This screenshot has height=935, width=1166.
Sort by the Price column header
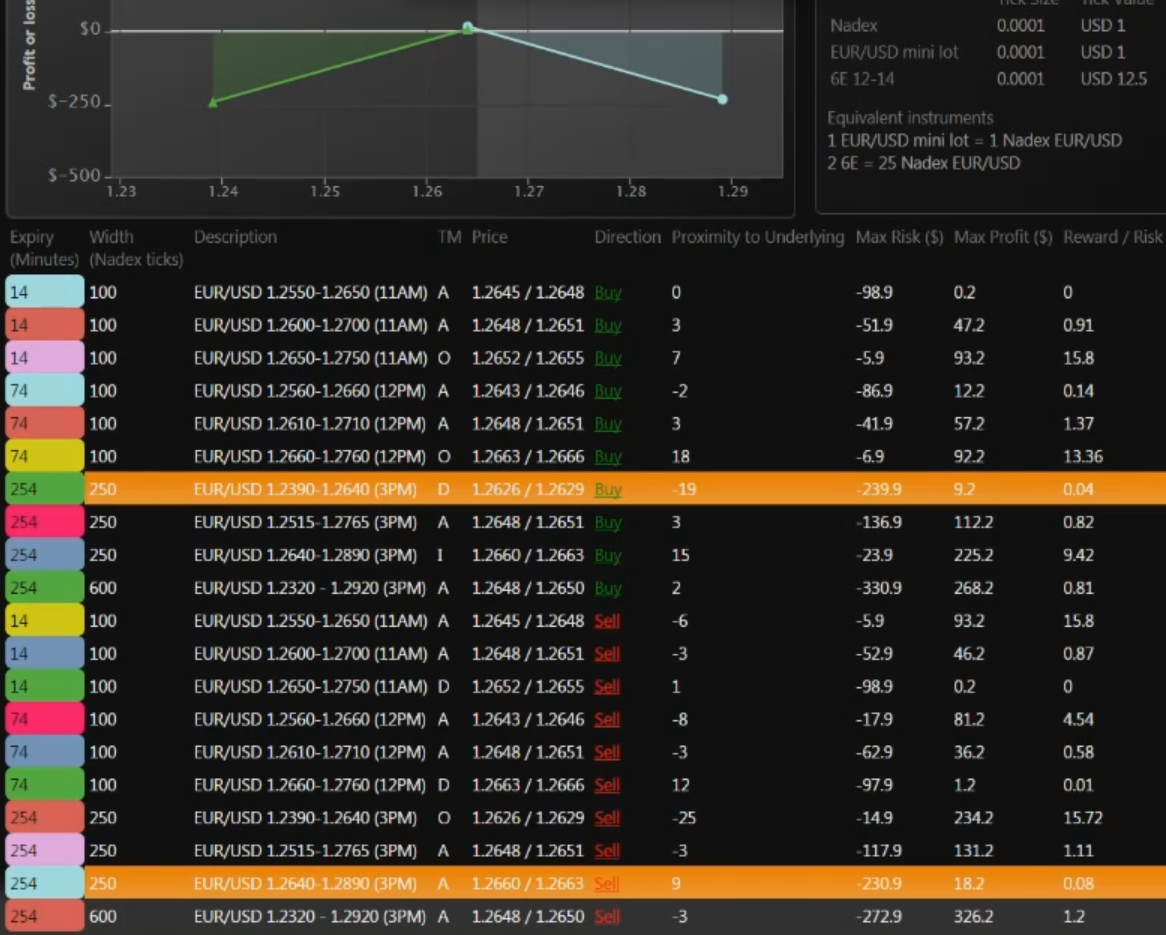pos(489,237)
